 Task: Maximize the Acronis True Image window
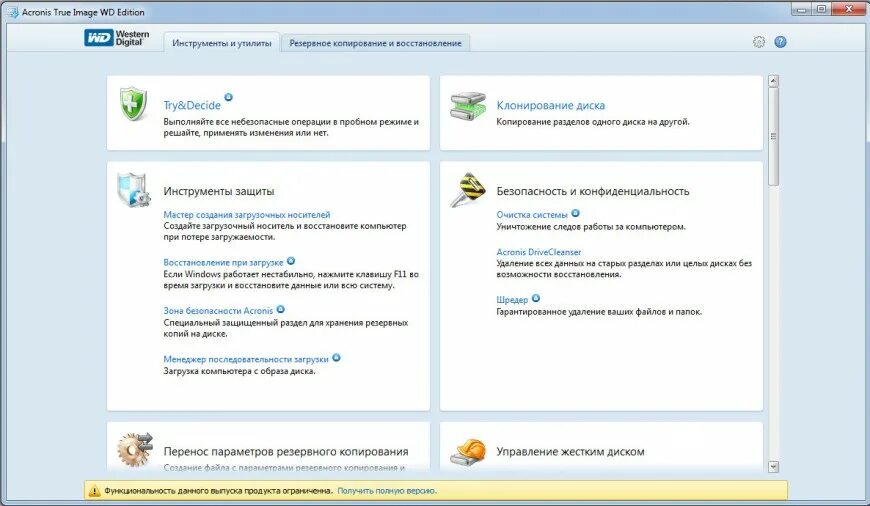tap(822, 9)
